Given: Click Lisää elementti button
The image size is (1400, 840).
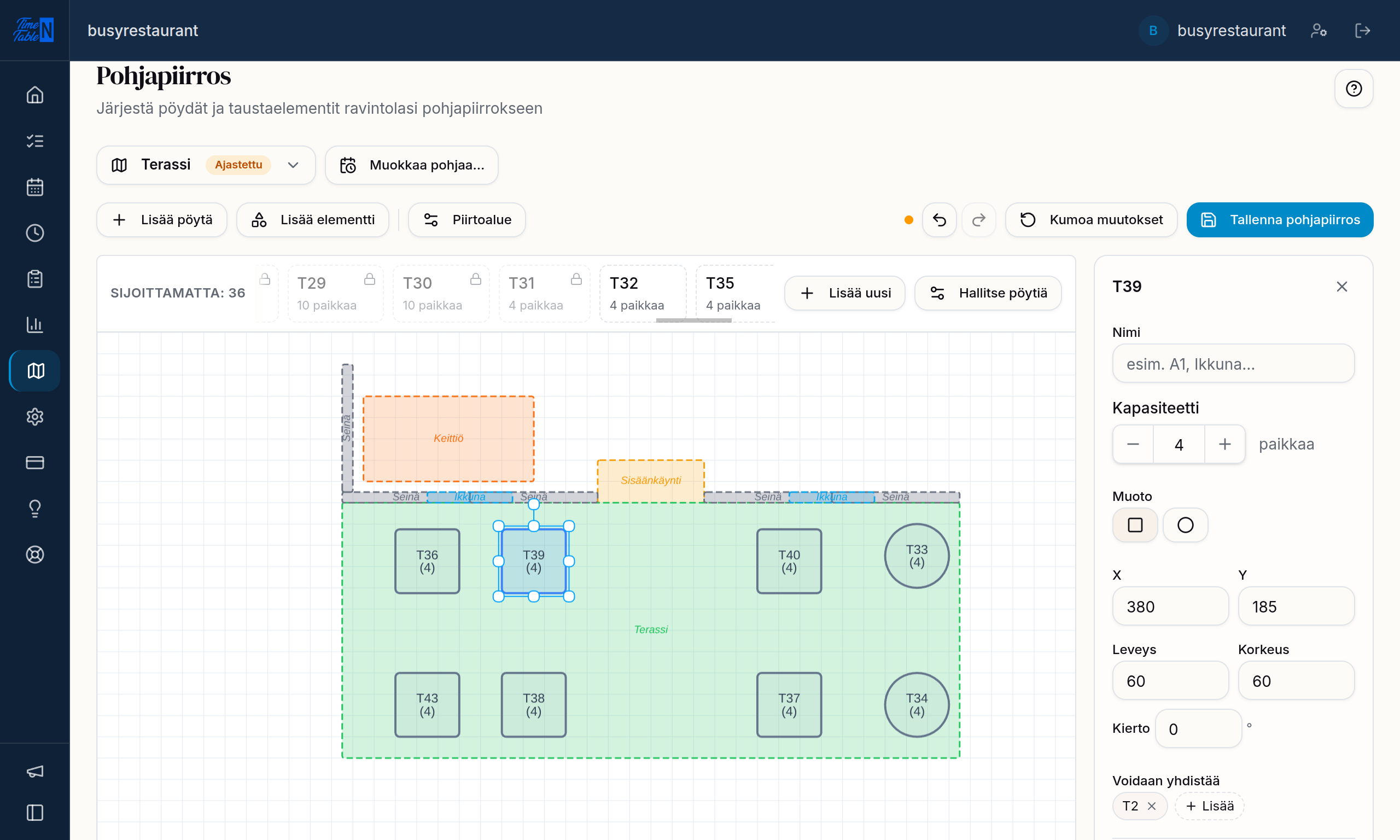Looking at the screenshot, I should coord(313,220).
